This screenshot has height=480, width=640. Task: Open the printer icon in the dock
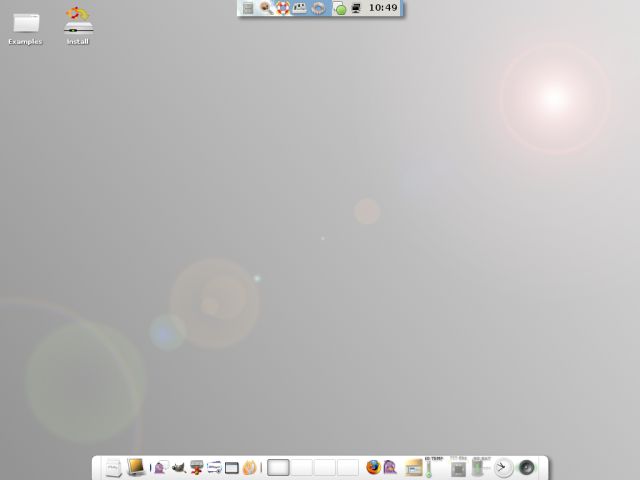click(x=196, y=467)
